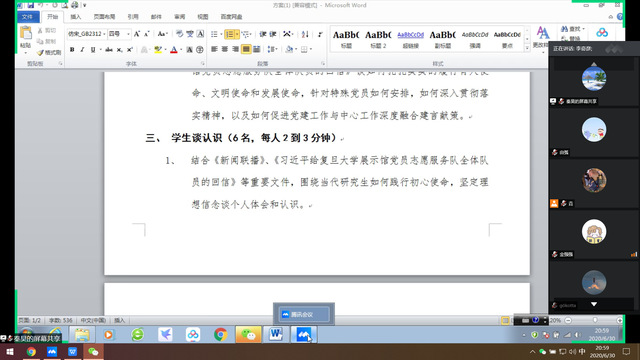Open the font size dropdown
Screen dimensions: 640x360
click(119, 34)
